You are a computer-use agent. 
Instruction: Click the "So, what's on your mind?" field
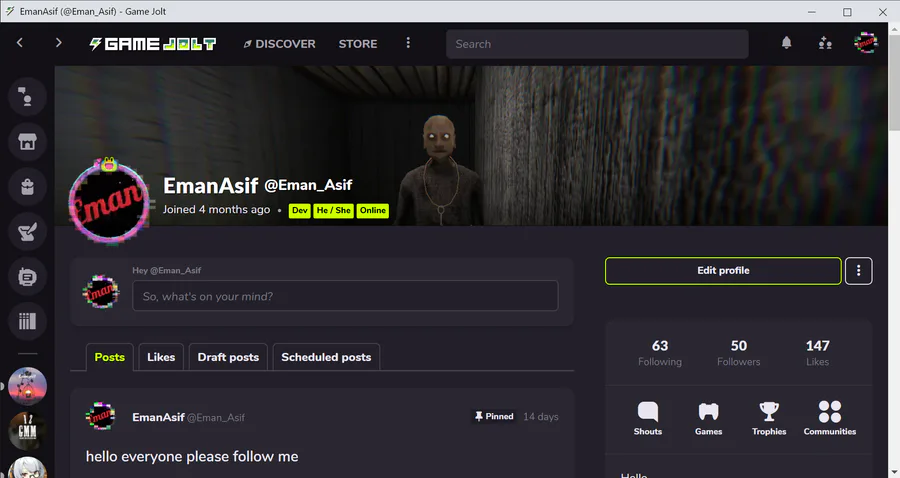[x=345, y=296]
